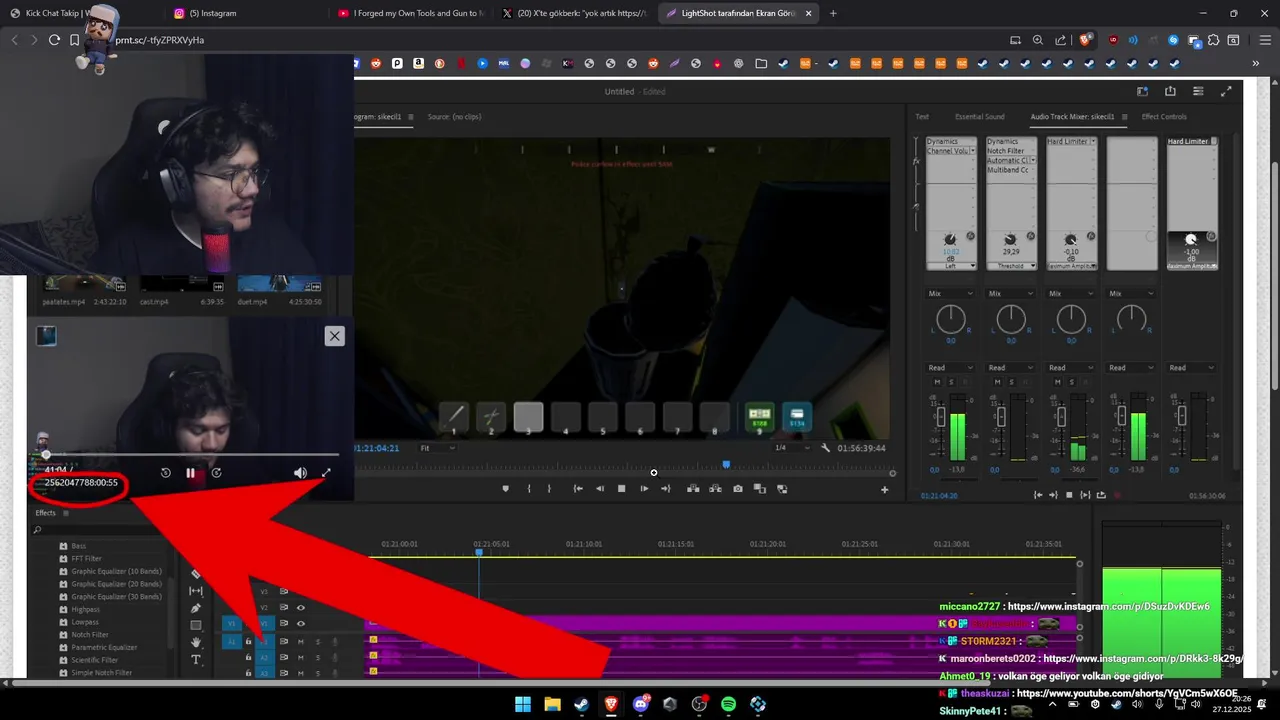
Task: Open the first Mix output dropdown
Action: point(951,294)
